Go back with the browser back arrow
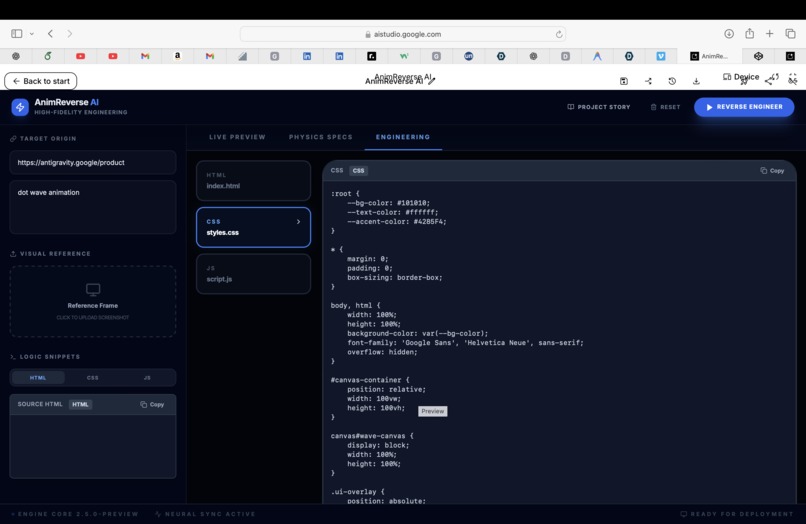Screen dimensions: 806x524 (x=50, y=34)
